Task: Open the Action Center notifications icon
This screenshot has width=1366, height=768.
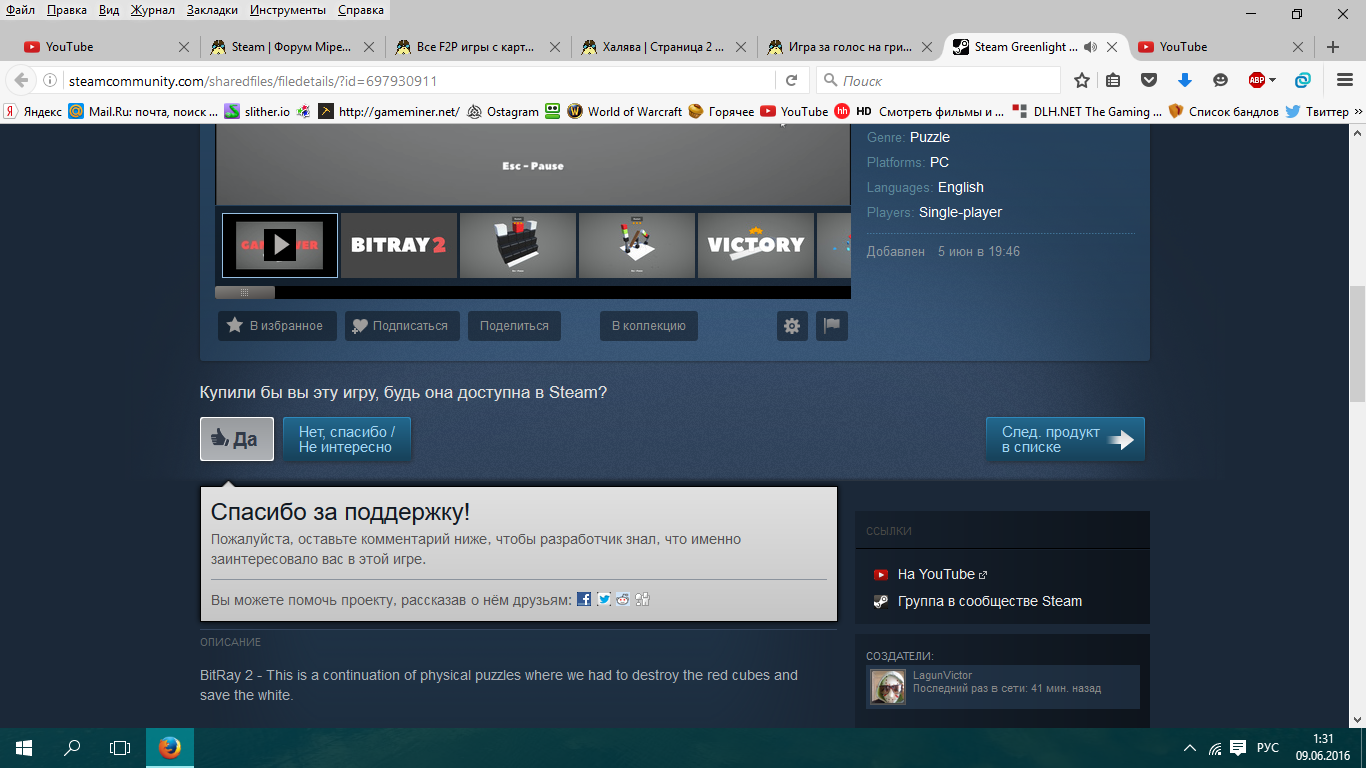Action: tap(1238, 748)
